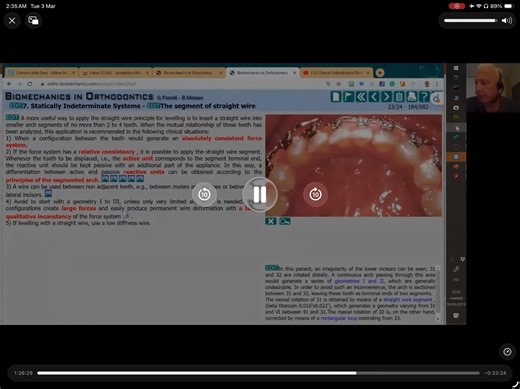Go to previous page using left chevron
The image size is (520, 389).
[374, 97]
